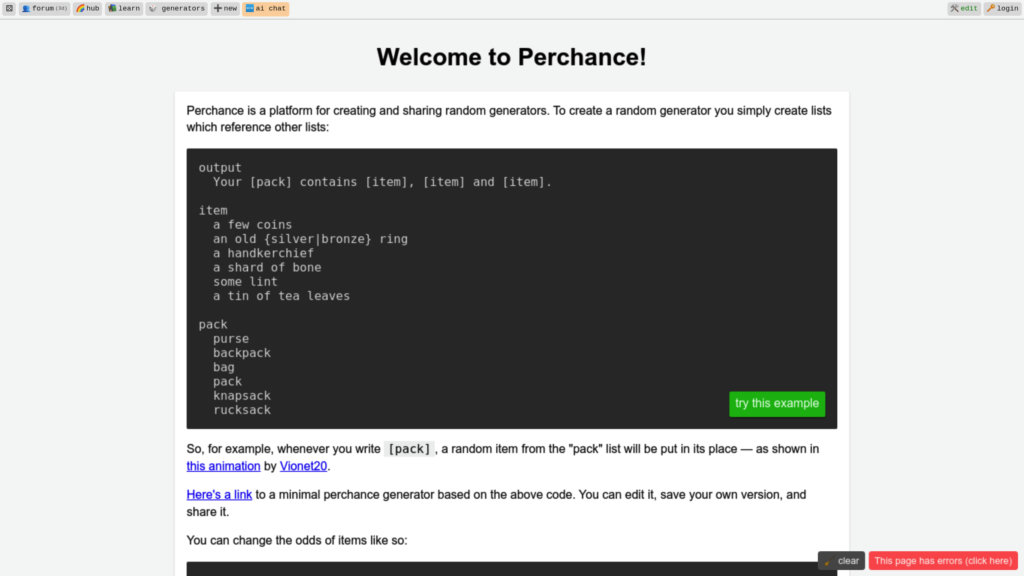Screen dimensions: 1024x576
Task: Click the learn books icon button
Action: click(x=124, y=8)
